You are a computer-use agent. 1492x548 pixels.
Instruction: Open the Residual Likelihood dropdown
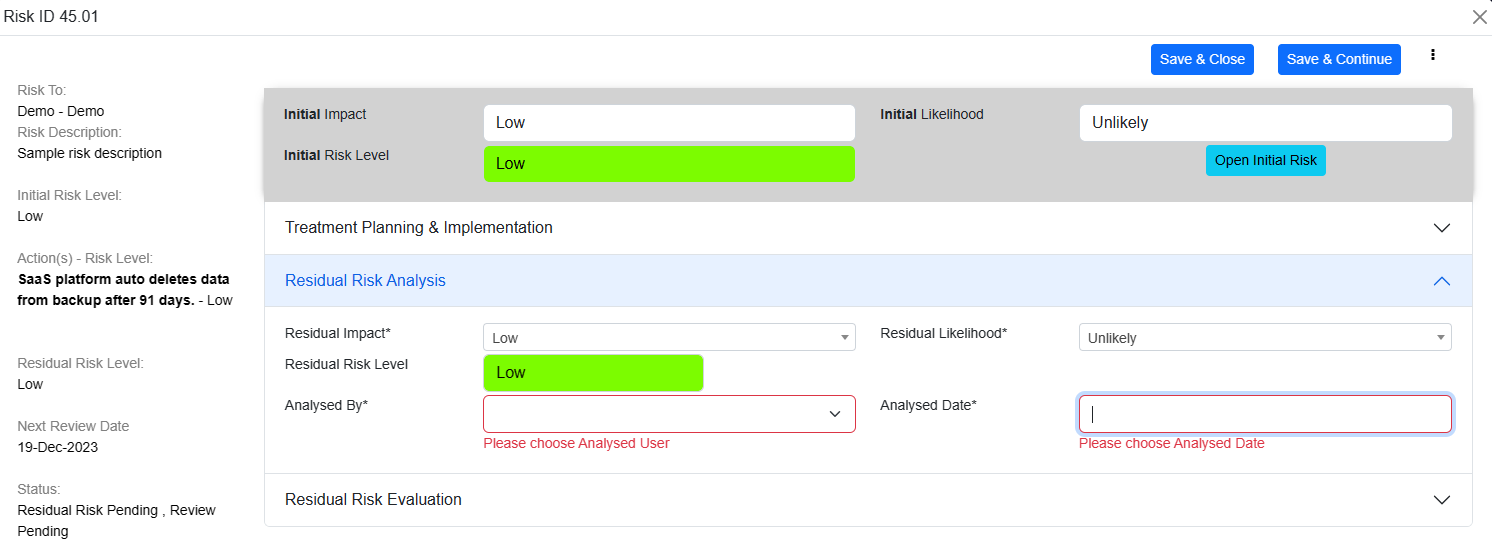click(1264, 338)
